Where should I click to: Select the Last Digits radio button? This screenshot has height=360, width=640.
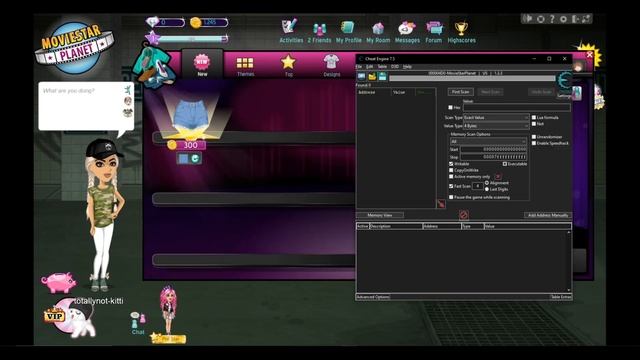pos(487,189)
